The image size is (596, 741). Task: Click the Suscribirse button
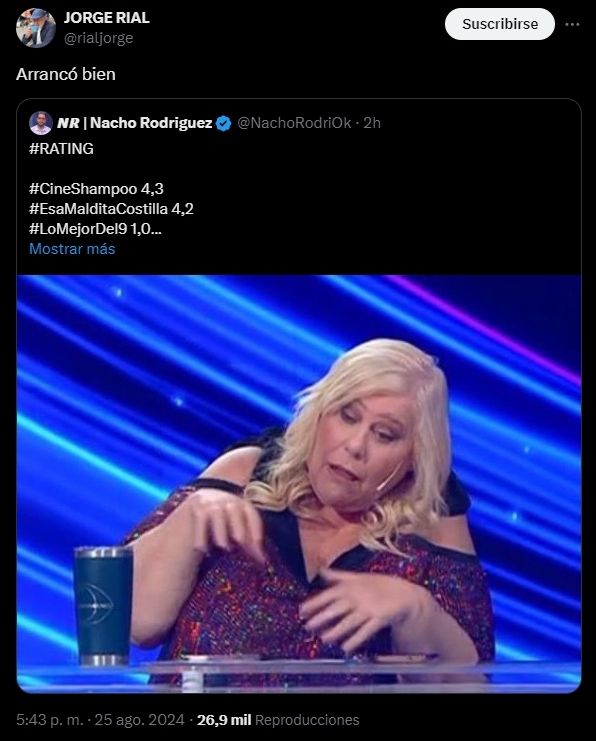coord(500,24)
